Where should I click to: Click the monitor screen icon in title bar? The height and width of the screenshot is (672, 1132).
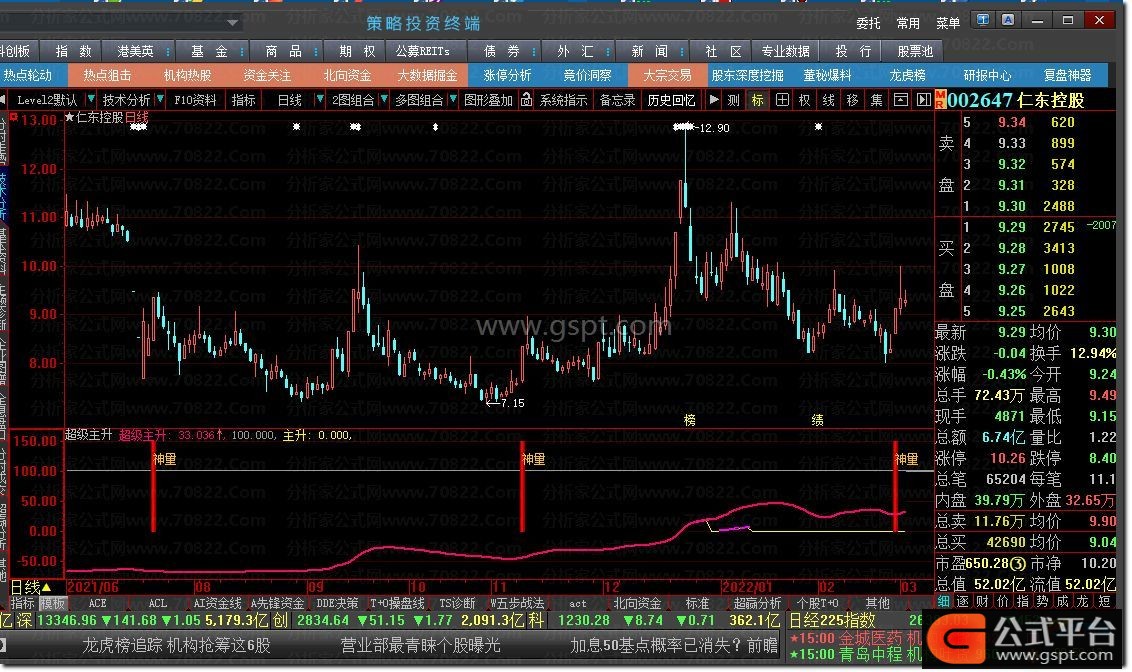[x=983, y=20]
